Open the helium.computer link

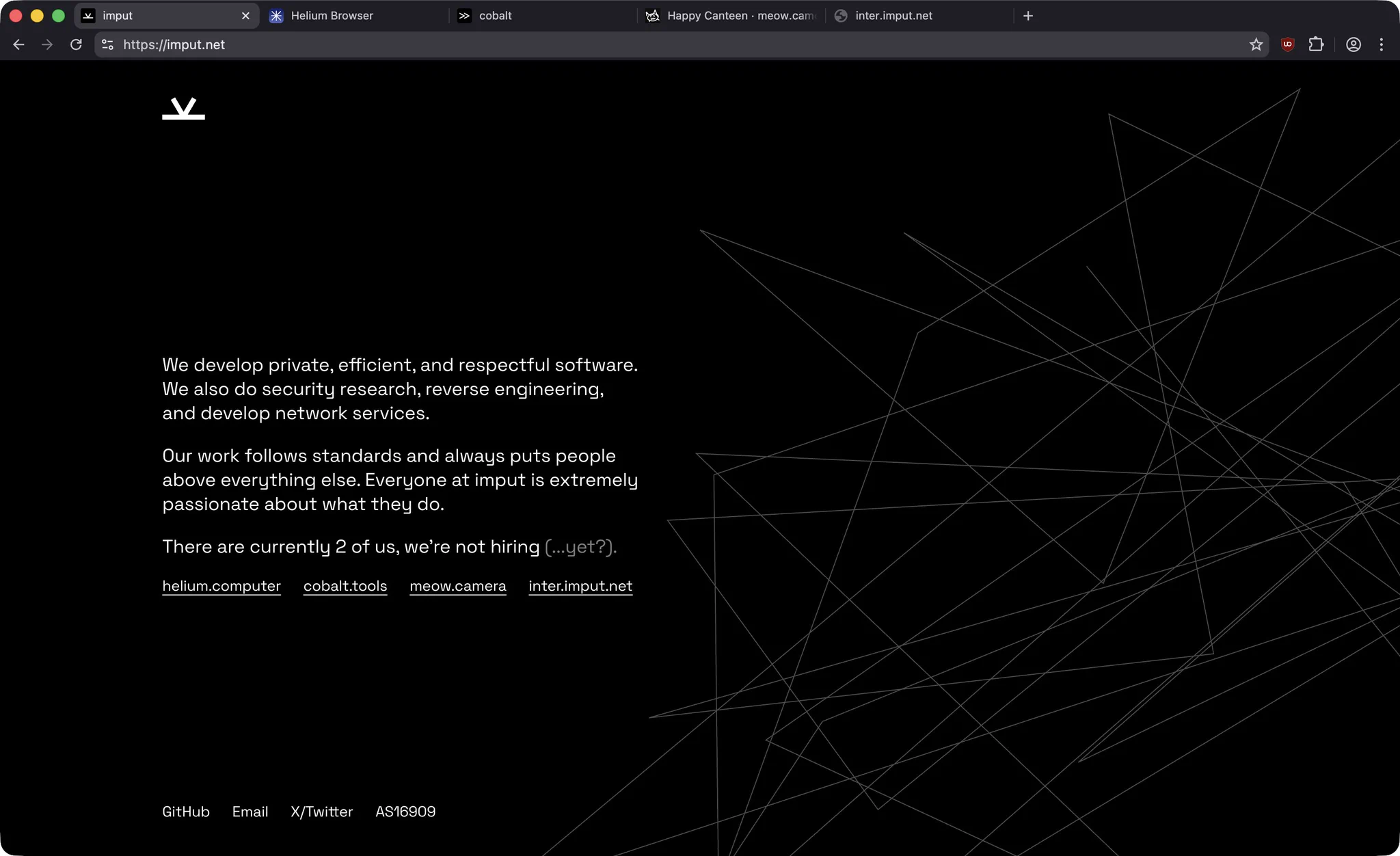coord(221,586)
